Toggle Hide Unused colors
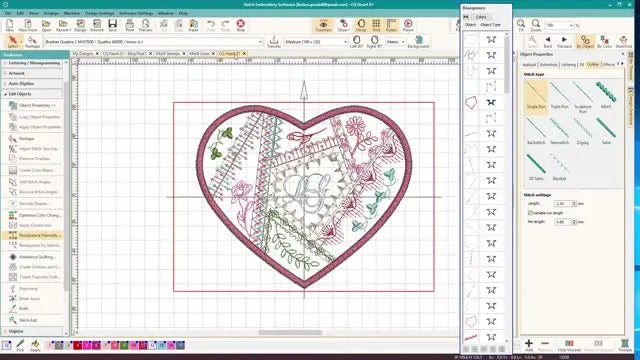This screenshot has width=640, height=360. point(569,345)
